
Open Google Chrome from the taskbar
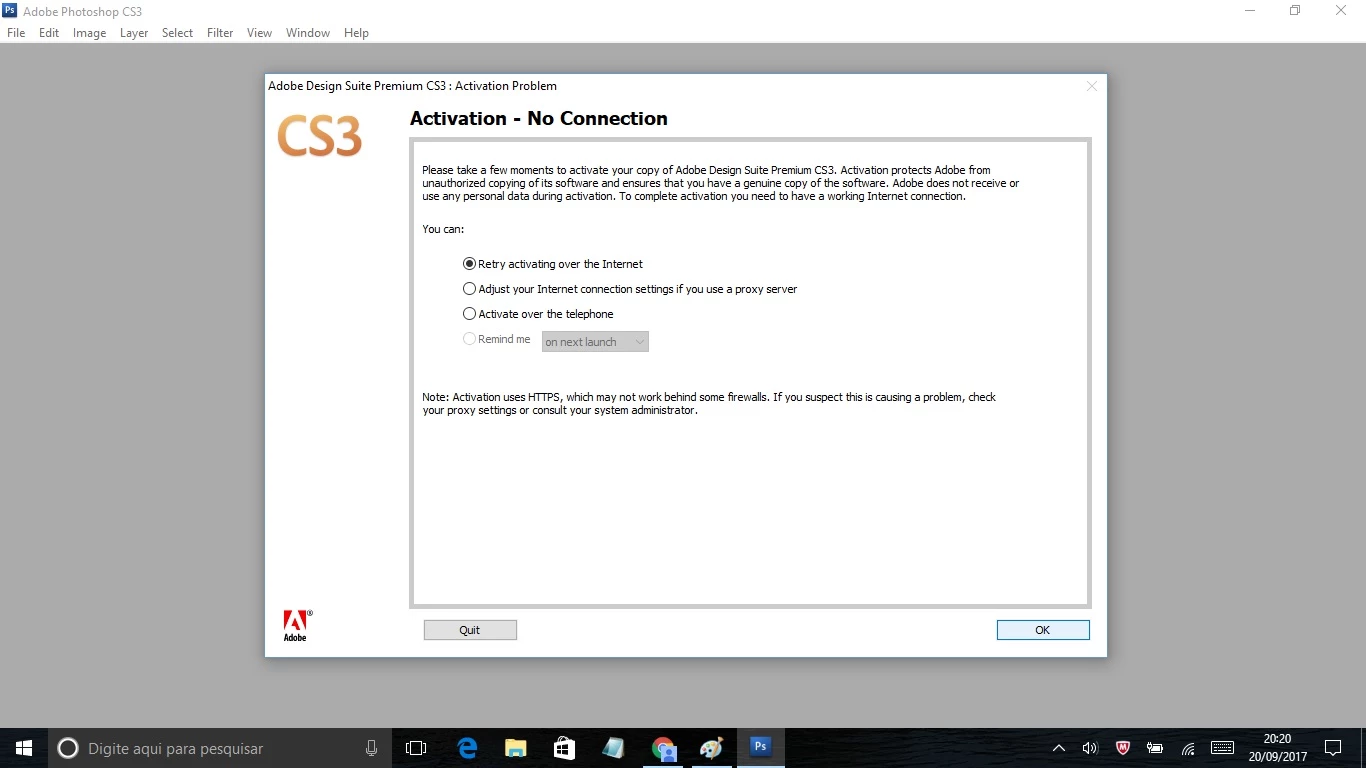click(663, 748)
